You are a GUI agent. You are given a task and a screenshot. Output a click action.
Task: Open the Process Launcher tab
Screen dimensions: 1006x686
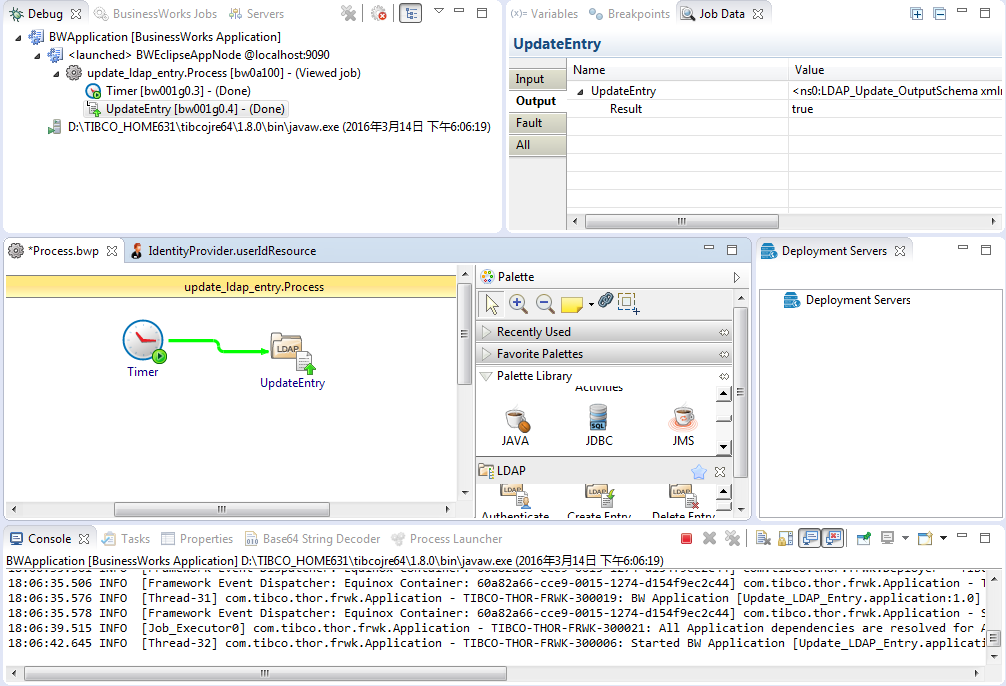pyautogui.click(x=447, y=539)
